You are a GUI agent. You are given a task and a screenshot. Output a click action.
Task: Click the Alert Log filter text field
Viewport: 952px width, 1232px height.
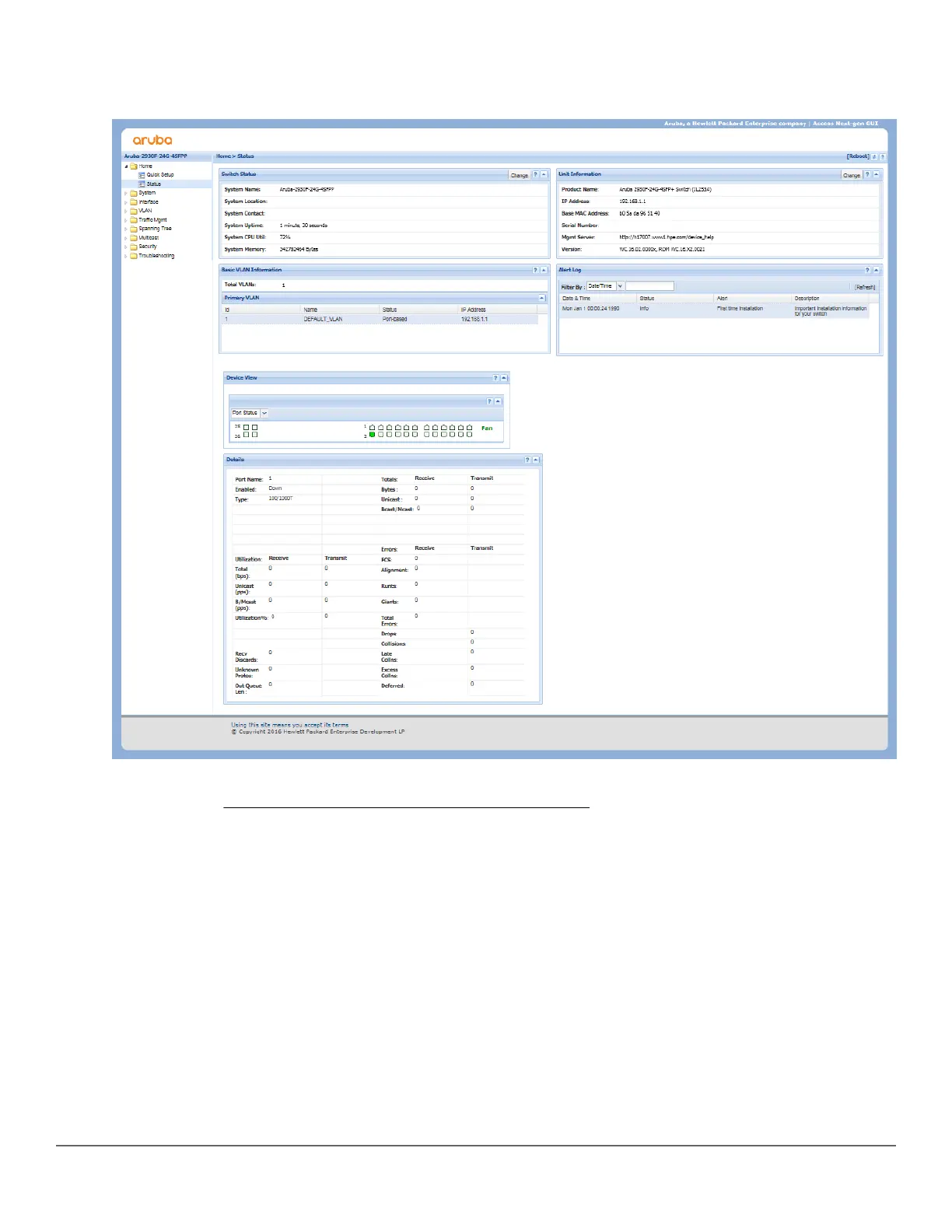coord(650,286)
